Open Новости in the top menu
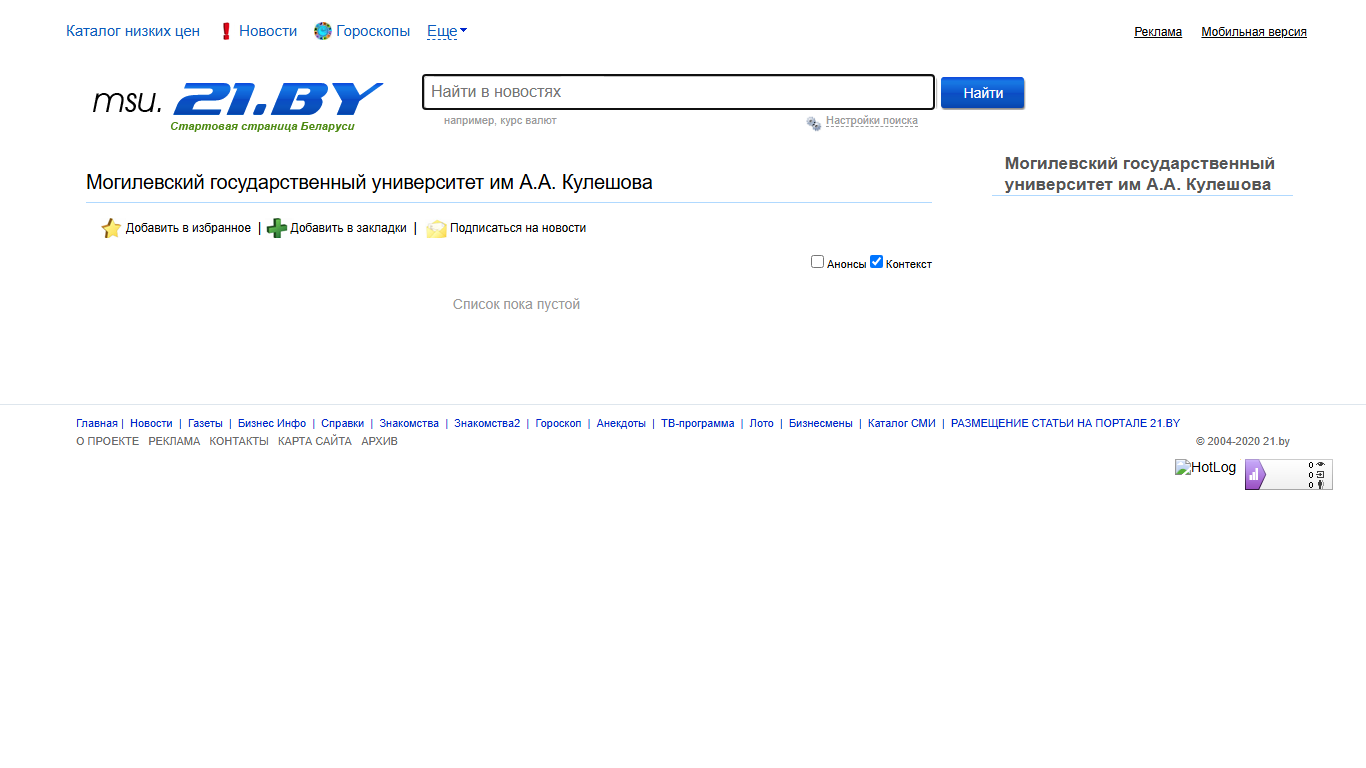The width and height of the screenshot is (1366, 768). pos(268,31)
